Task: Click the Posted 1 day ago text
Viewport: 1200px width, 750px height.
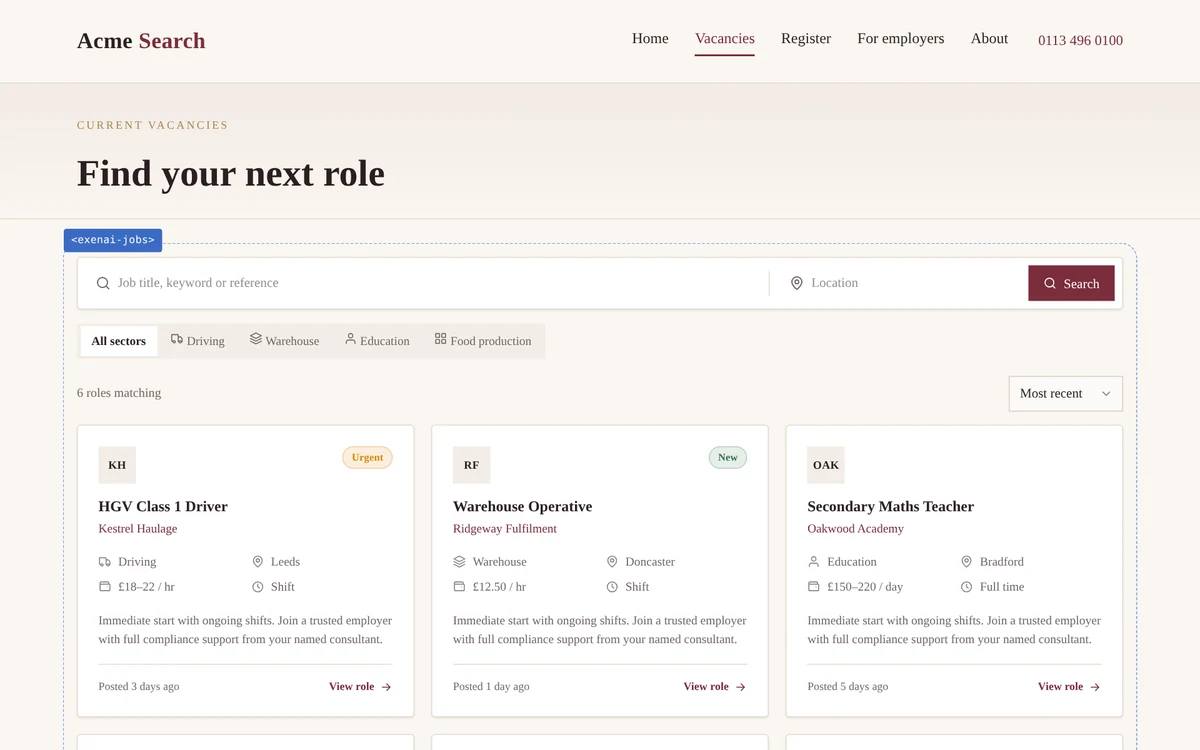Action: point(491,687)
